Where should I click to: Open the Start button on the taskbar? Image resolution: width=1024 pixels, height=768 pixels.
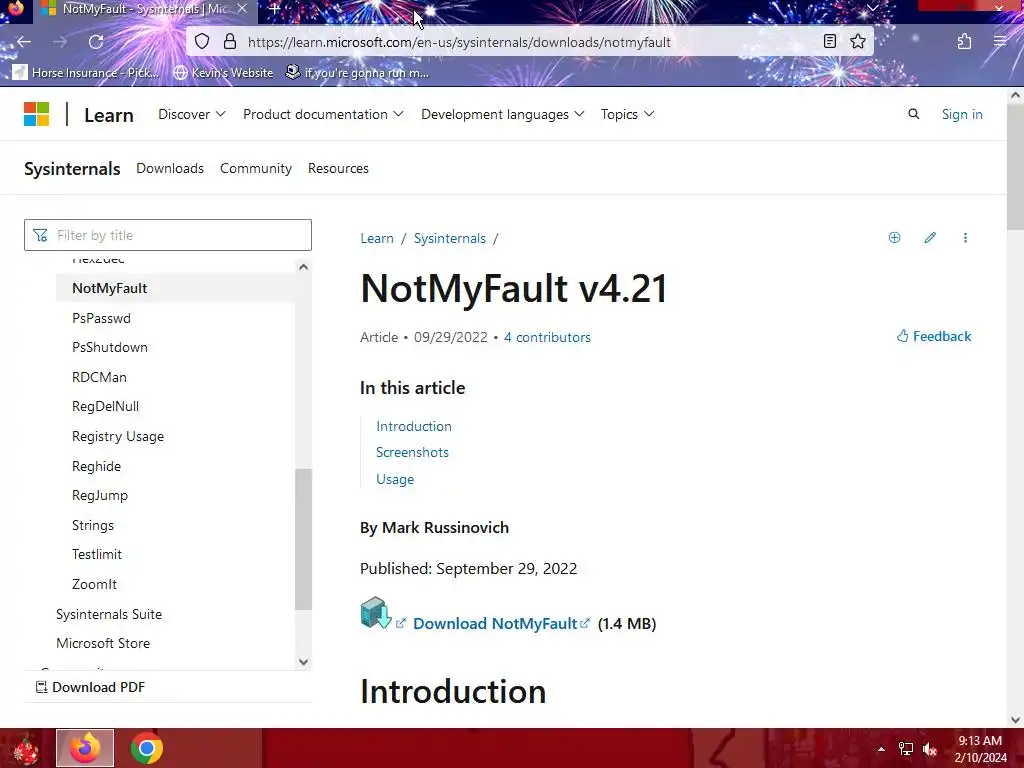[26, 748]
